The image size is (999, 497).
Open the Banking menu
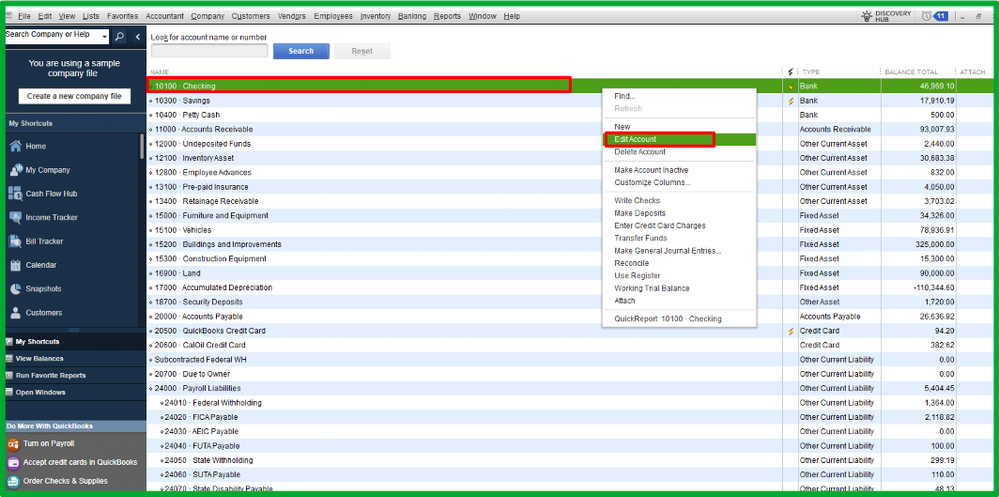(x=412, y=16)
